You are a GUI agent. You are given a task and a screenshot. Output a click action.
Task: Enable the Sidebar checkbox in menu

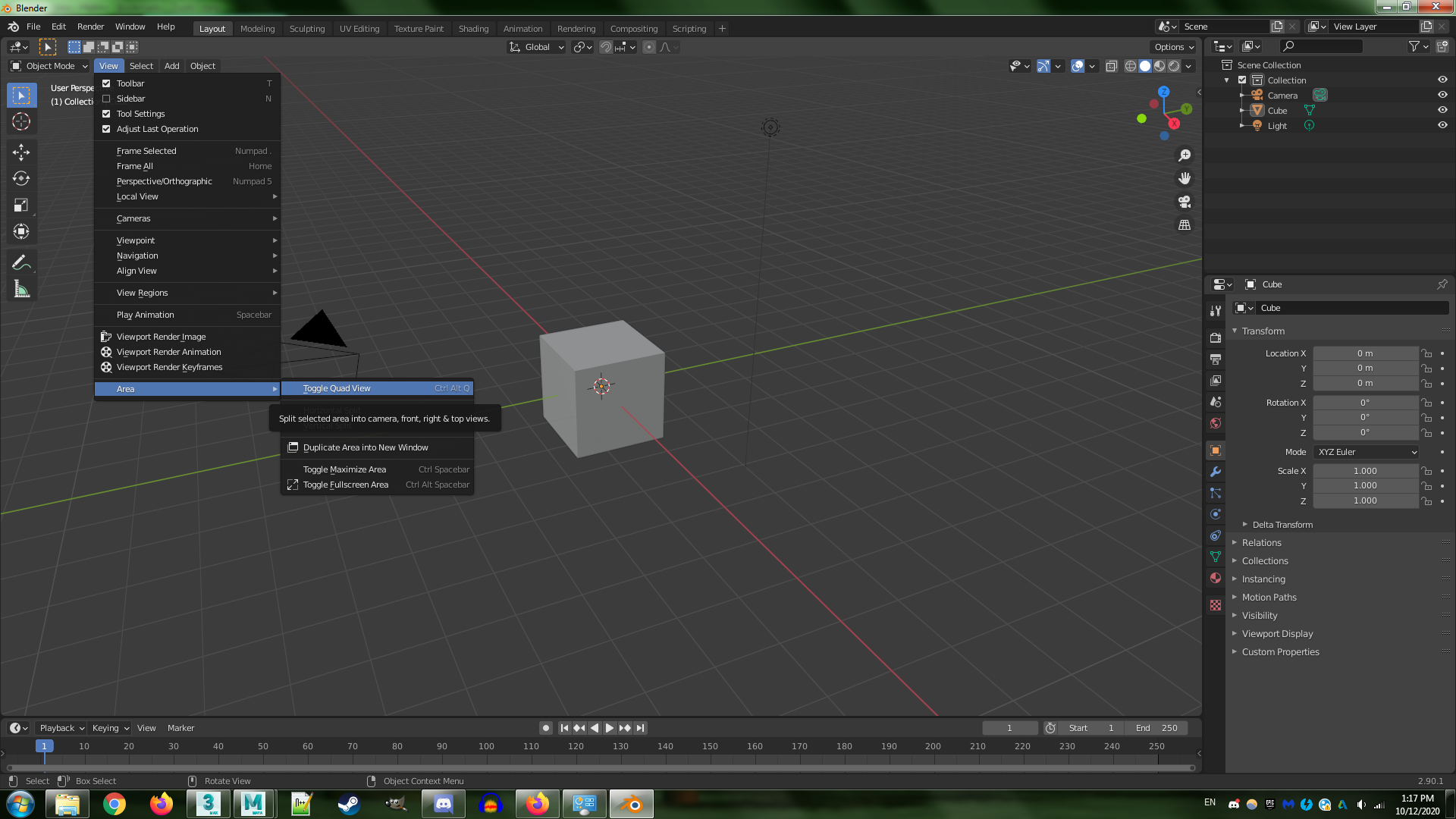[106, 99]
